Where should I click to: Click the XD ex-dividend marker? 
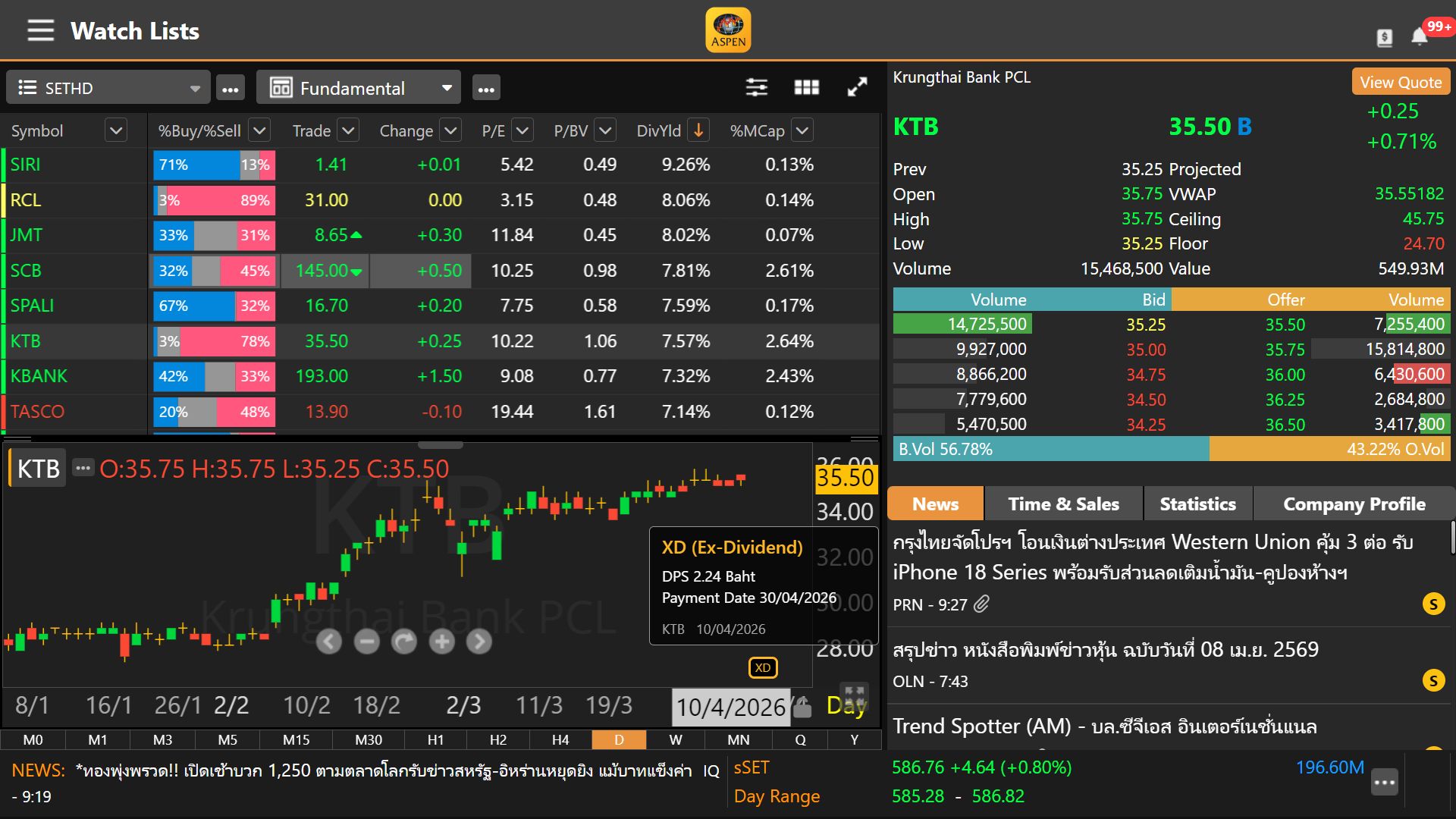(x=762, y=668)
